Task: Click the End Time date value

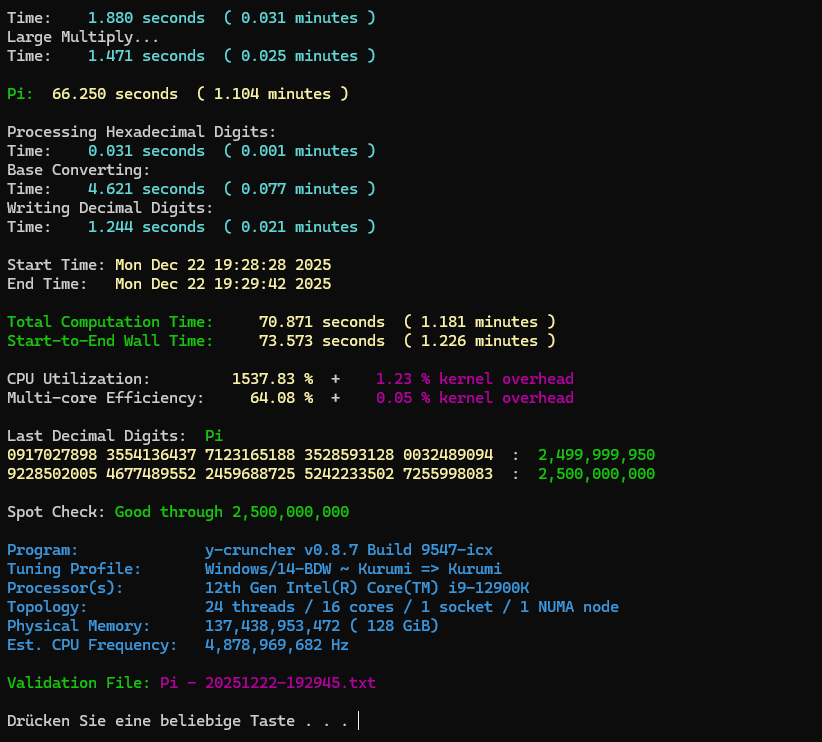Action: point(222,284)
